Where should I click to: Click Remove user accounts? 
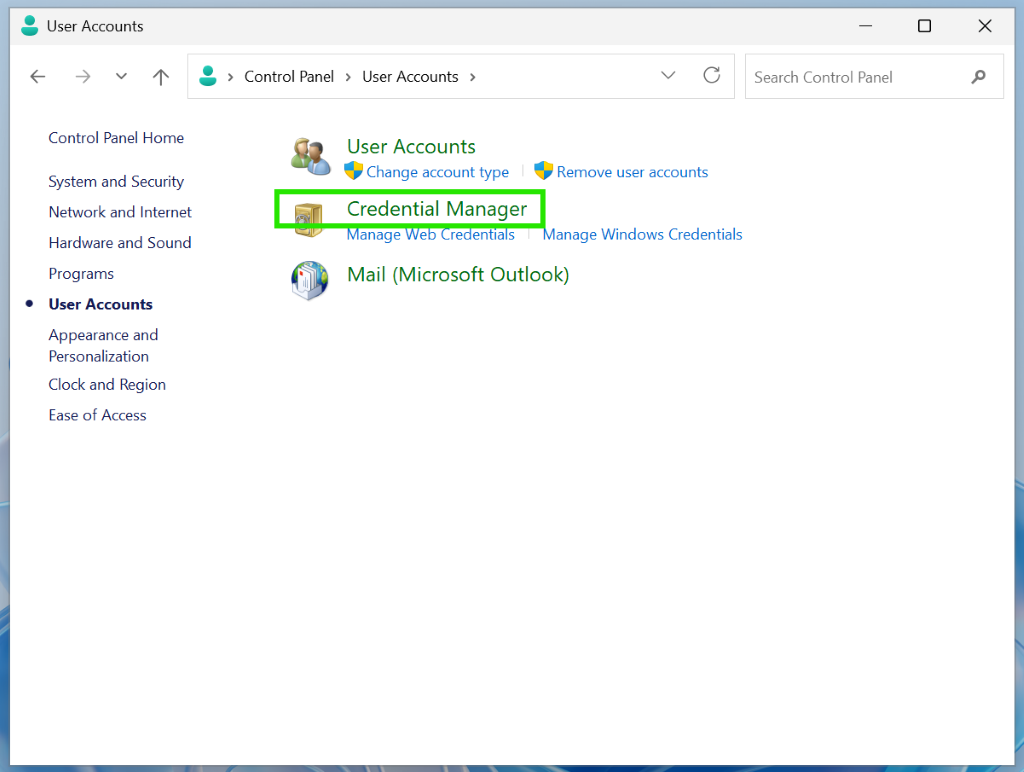tap(632, 172)
